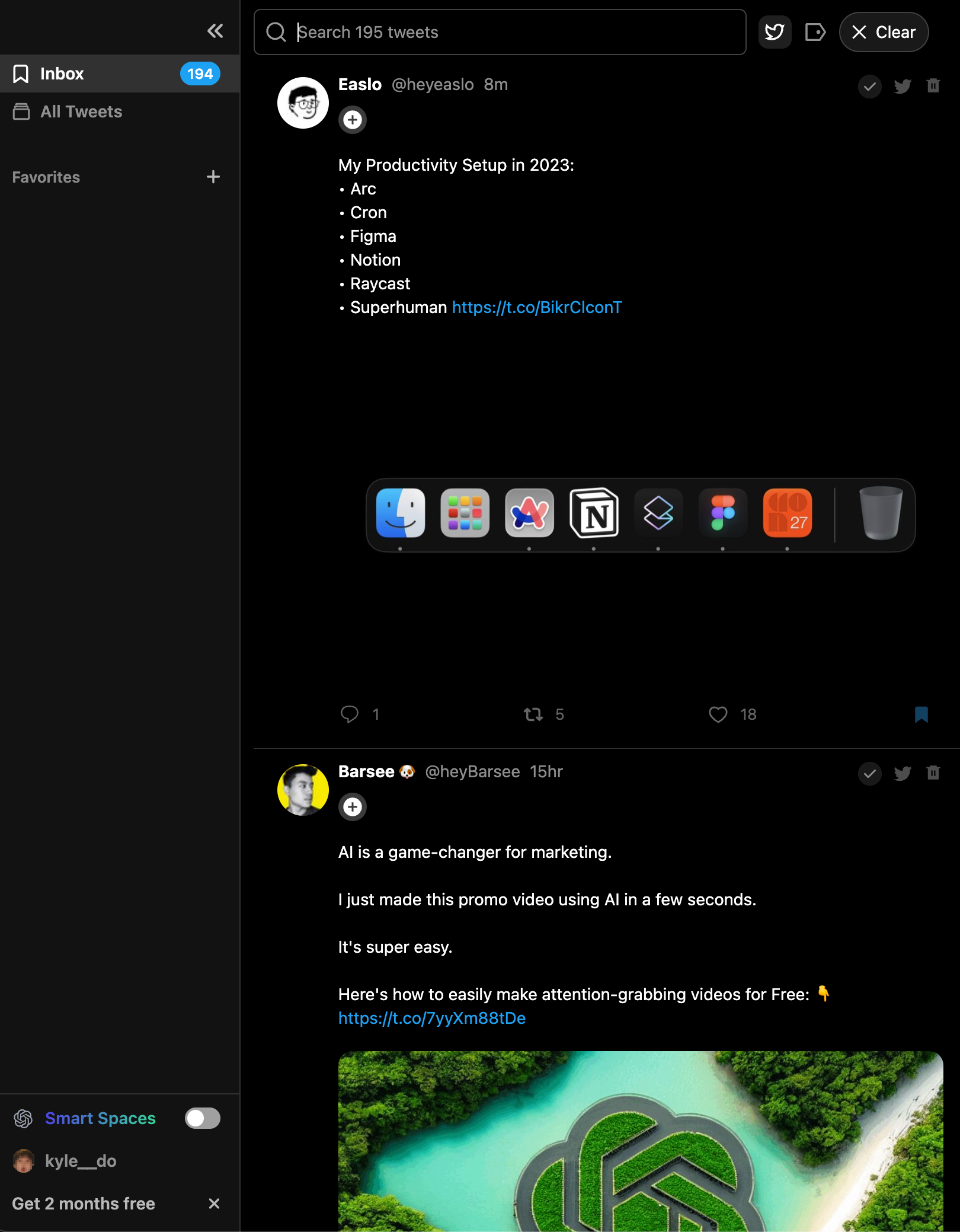Click the Smart Spaces label
The width and height of the screenshot is (960, 1232).
tap(100, 1118)
